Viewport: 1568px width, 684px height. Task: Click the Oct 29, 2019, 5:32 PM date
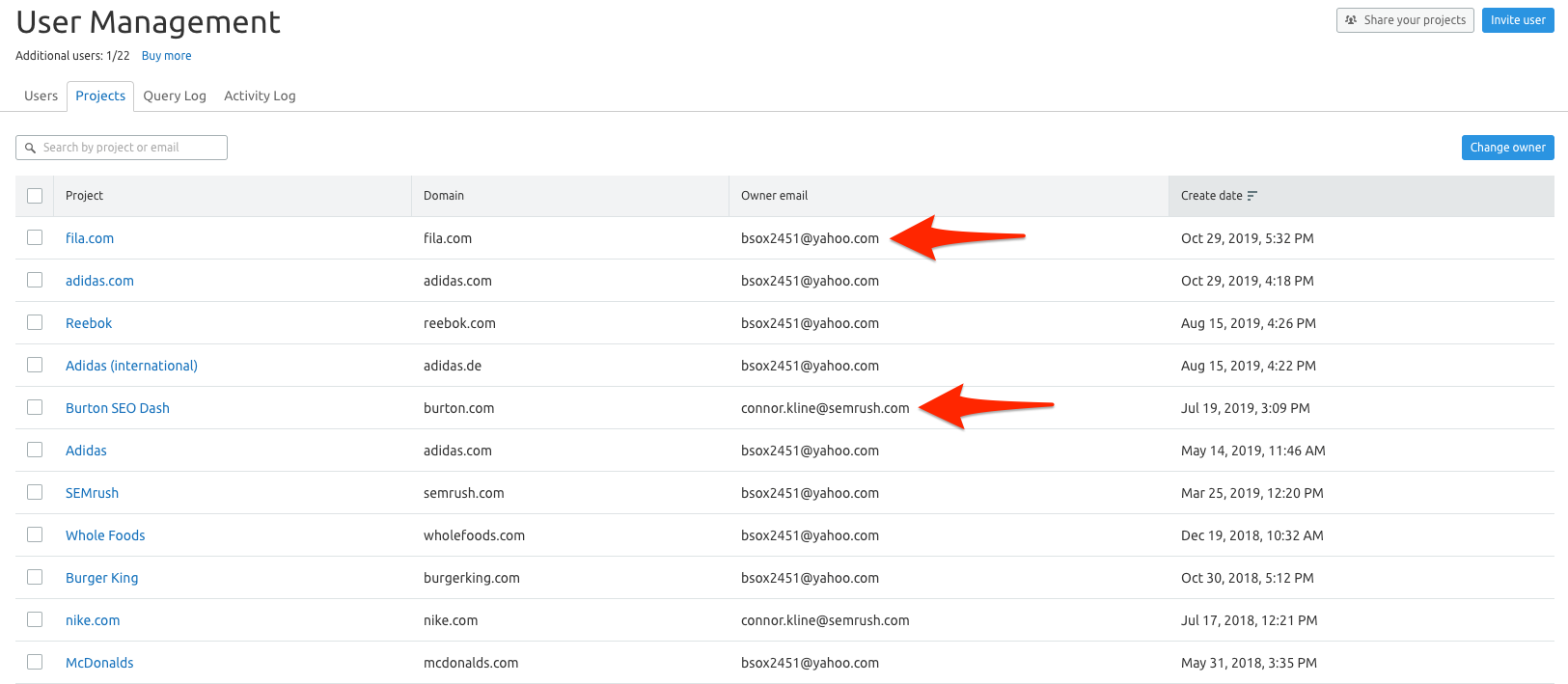pyautogui.click(x=1247, y=238)
